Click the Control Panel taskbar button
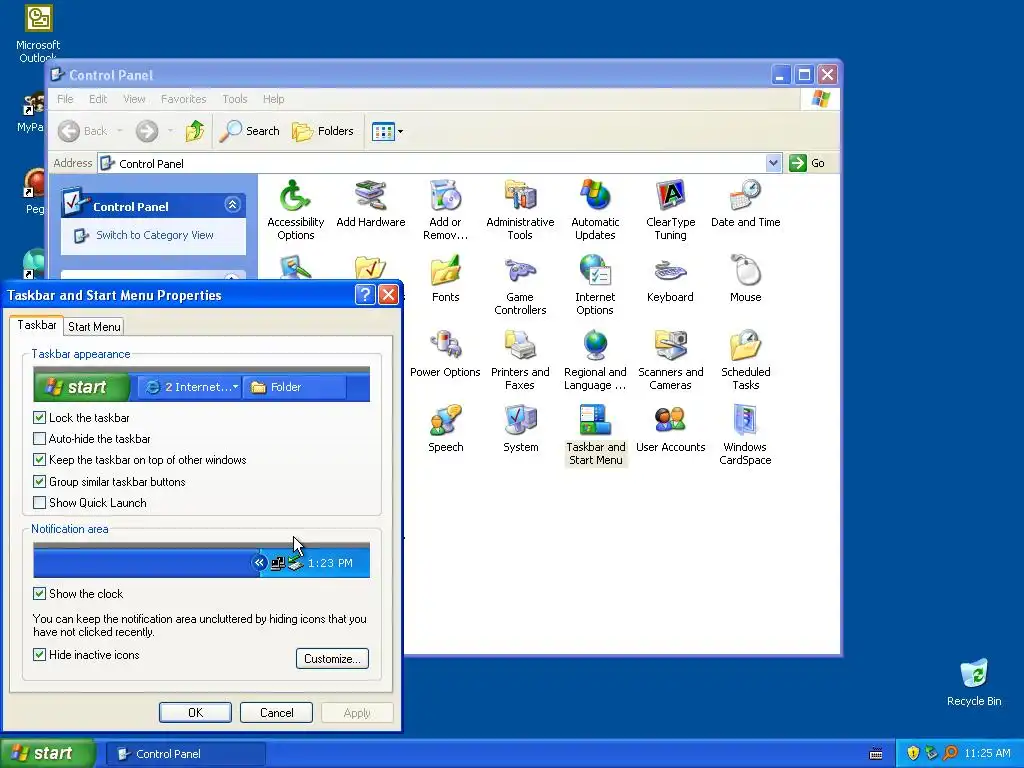1024x768 pixels. (185, 754)
